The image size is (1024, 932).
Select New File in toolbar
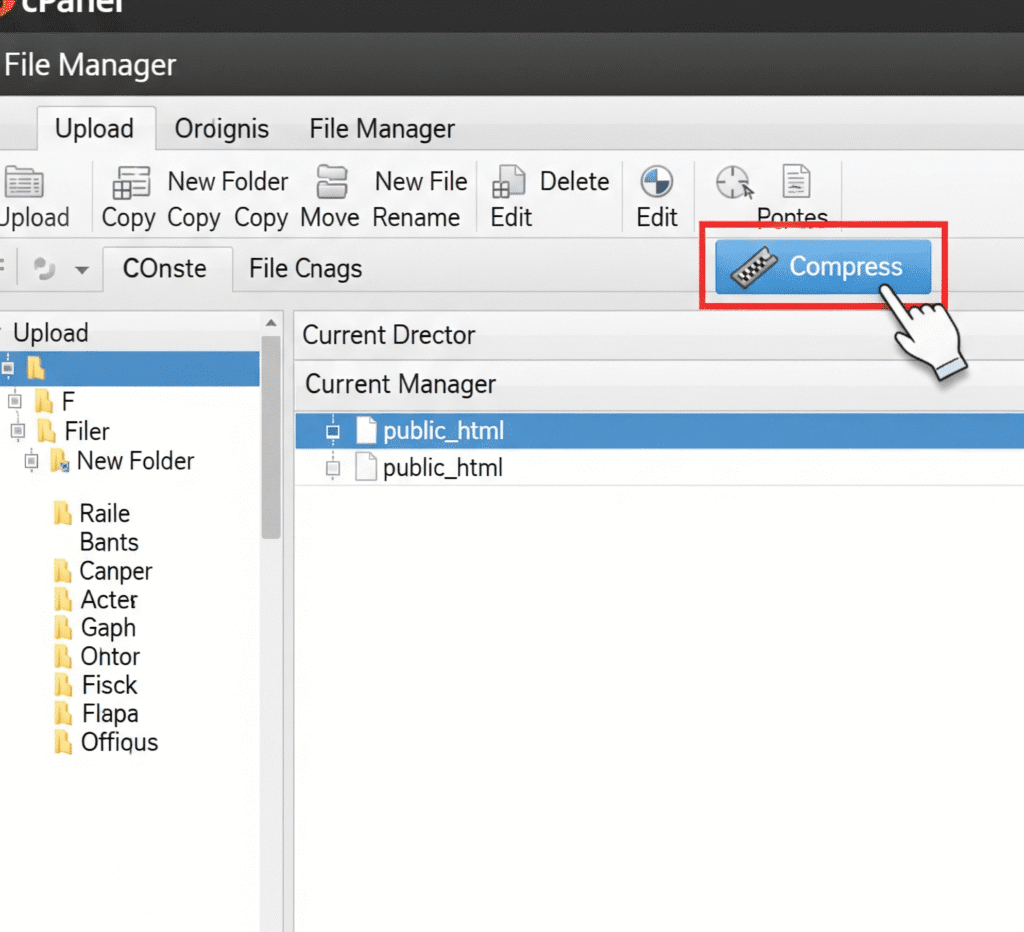point(421,182)
